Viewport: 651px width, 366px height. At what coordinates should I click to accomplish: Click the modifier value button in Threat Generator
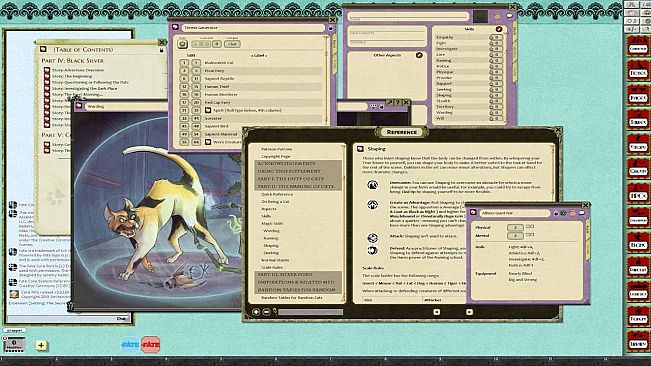pyautogui.click(x=217, y=44)
